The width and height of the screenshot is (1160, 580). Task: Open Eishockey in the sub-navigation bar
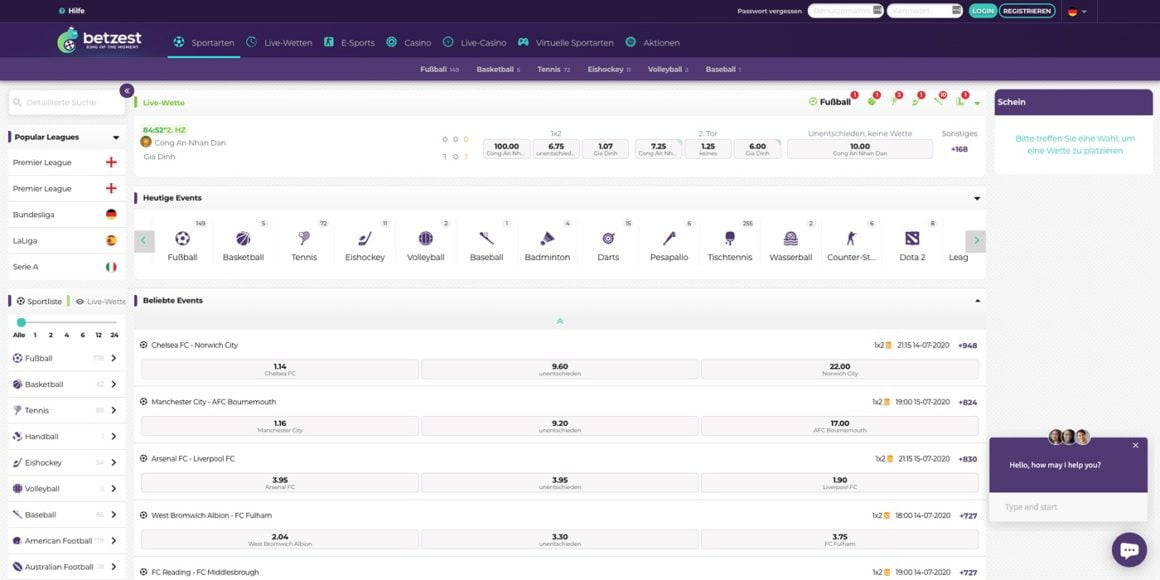(x=609, y=69)
